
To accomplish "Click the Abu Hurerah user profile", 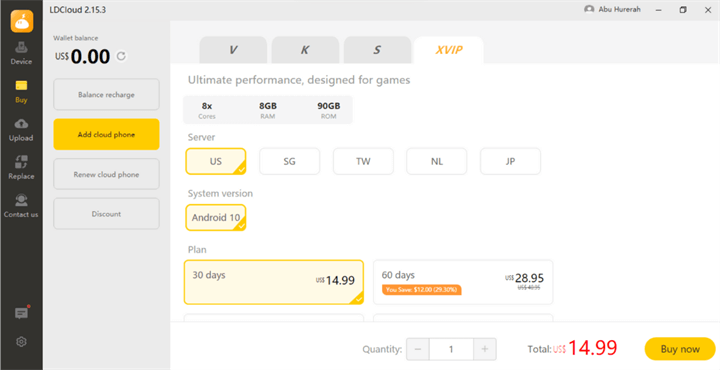I will coord(612,9).
